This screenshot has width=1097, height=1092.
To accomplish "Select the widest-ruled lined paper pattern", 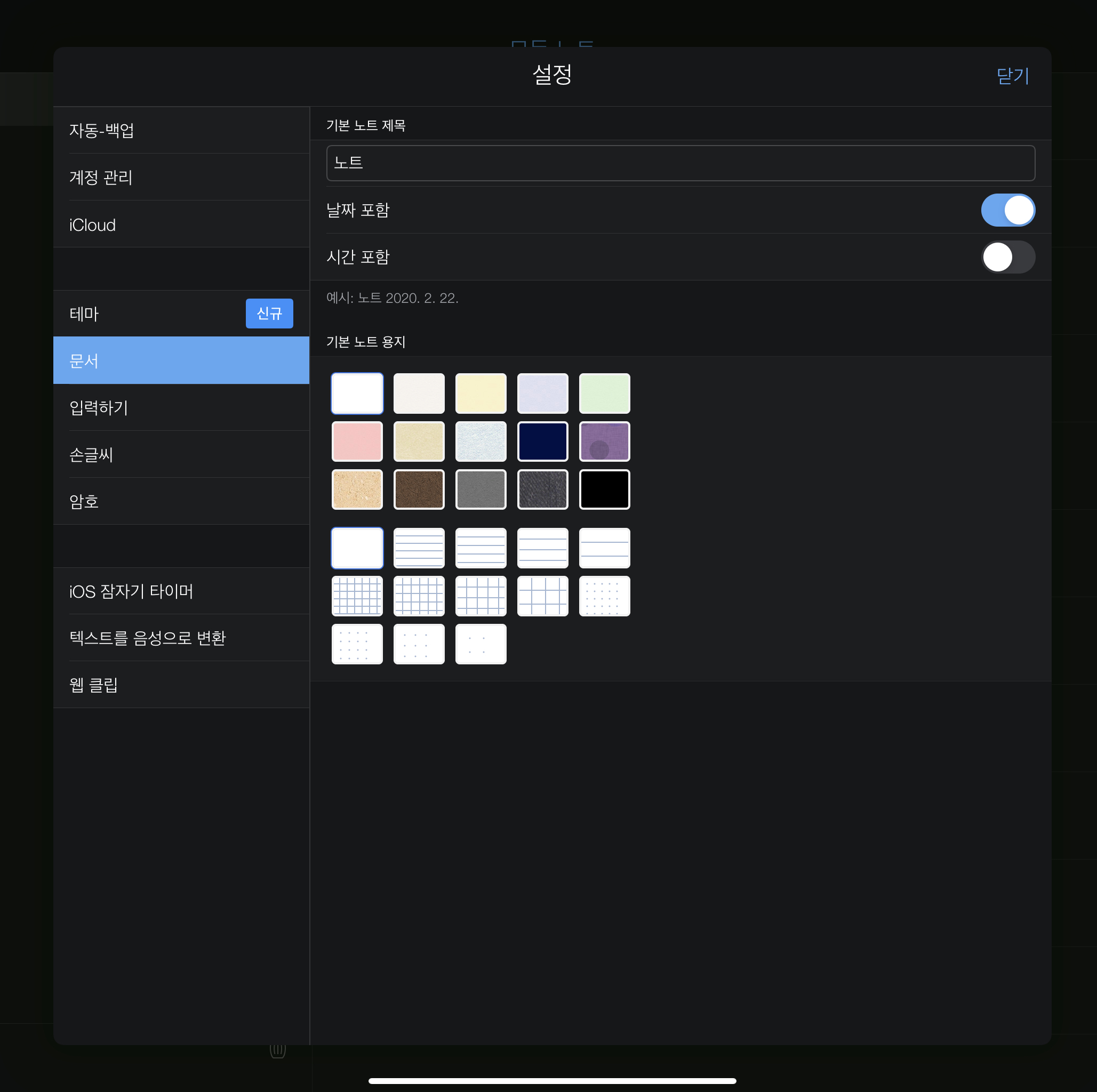I will click(x=604, y=548).
